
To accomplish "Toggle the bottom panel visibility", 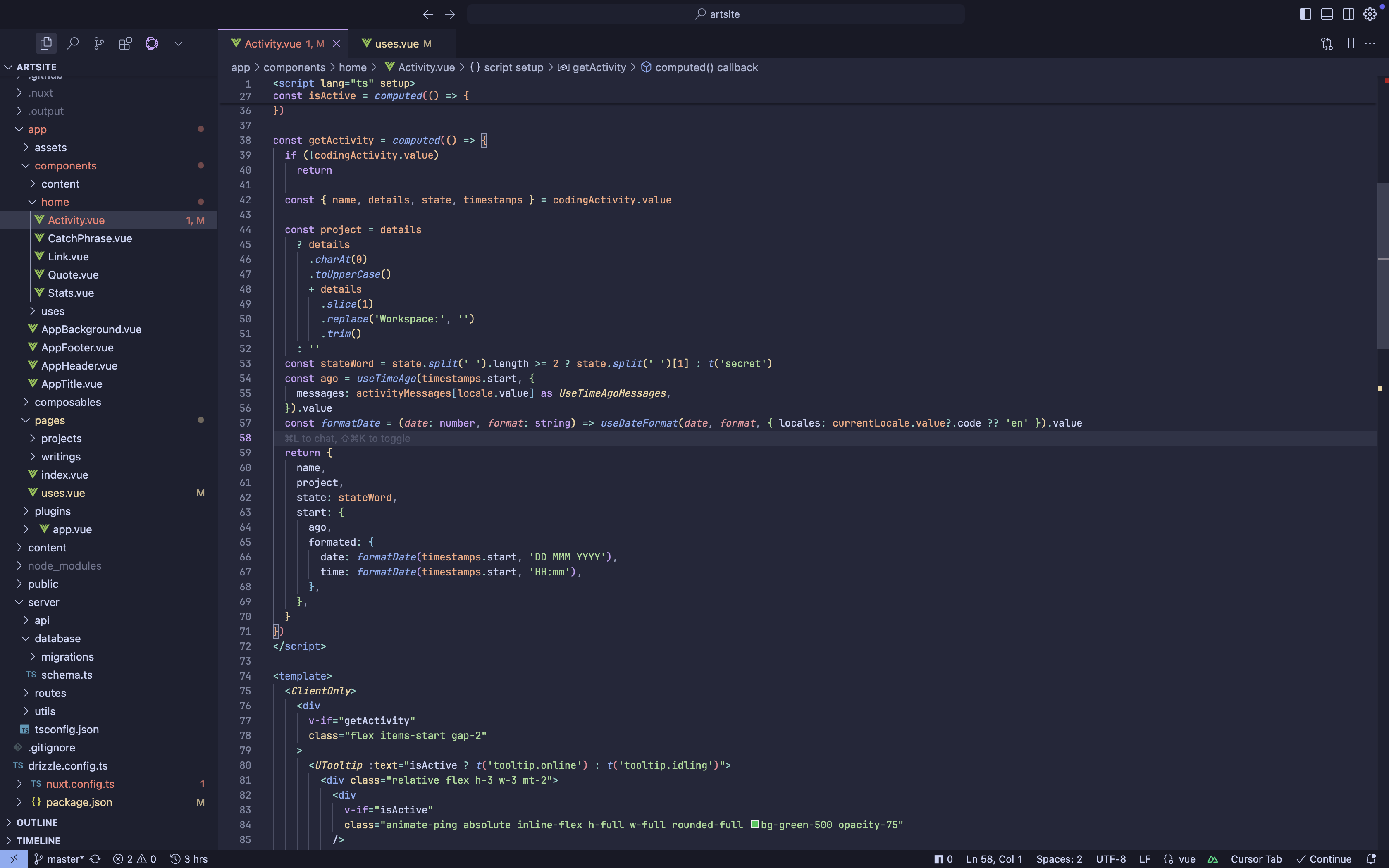I will point(1327,14).
